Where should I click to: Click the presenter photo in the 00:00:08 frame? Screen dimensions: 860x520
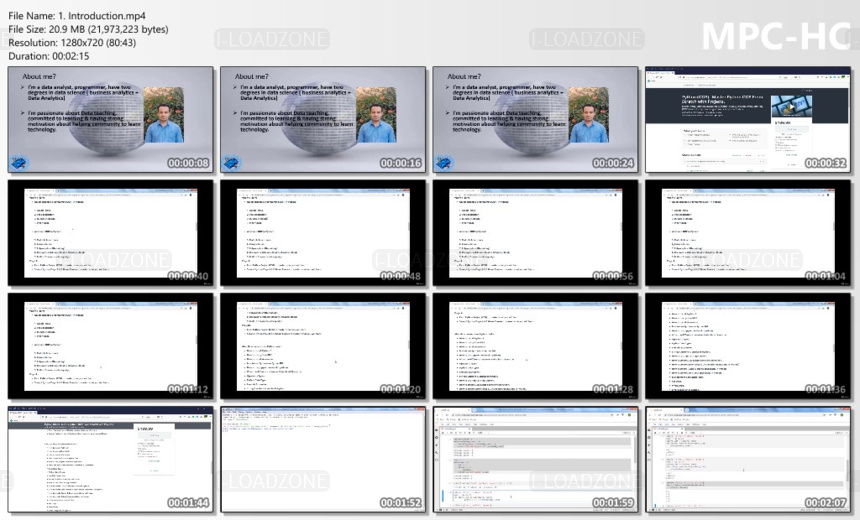point(163,115)
